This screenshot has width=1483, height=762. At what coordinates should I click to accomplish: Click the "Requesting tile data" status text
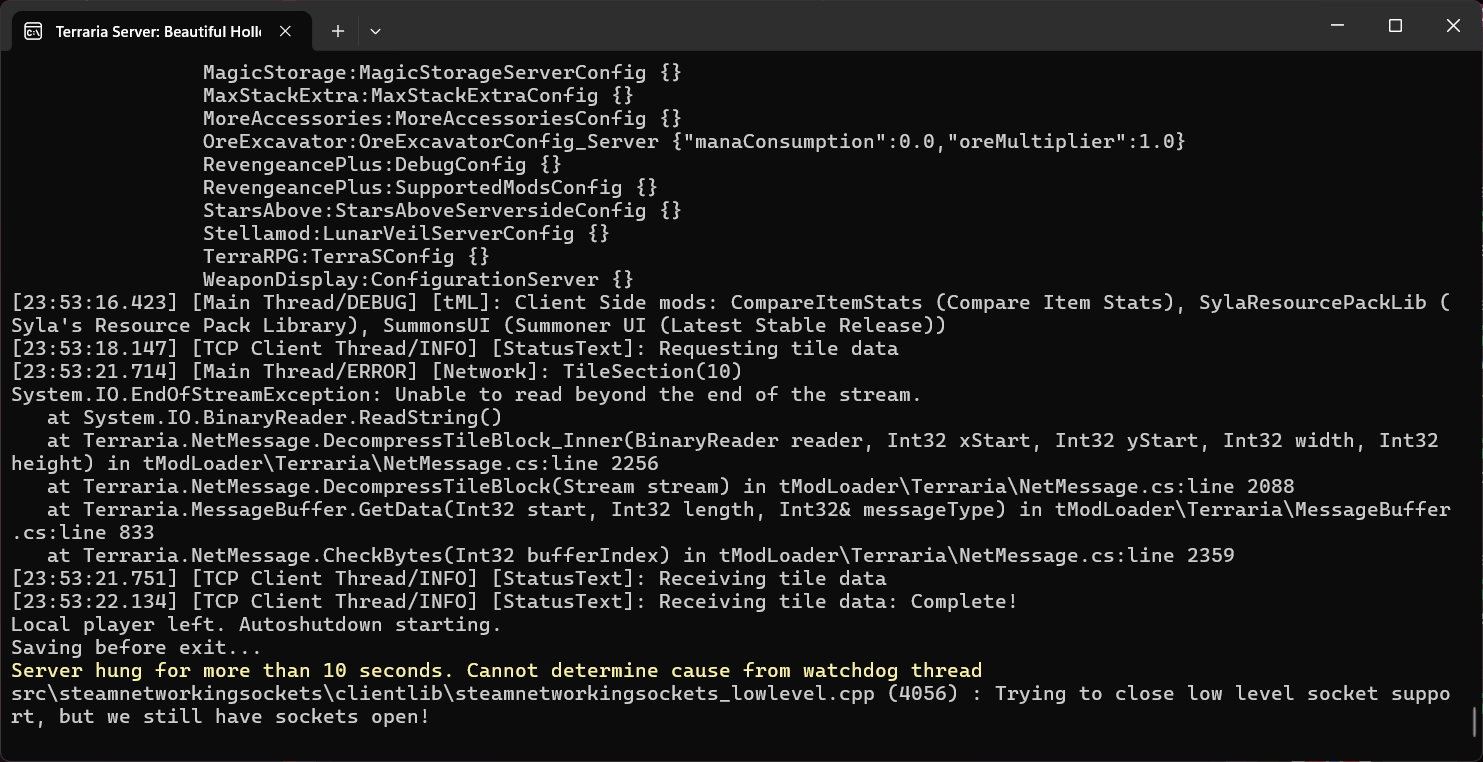[778, 348]
